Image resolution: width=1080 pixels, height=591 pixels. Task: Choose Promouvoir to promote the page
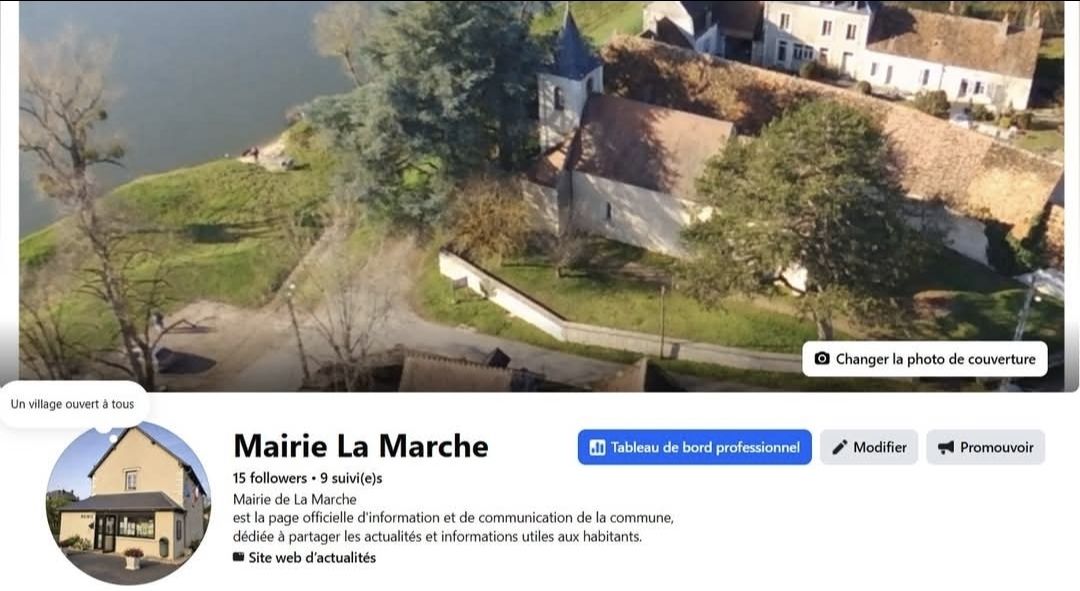(985, 447)
